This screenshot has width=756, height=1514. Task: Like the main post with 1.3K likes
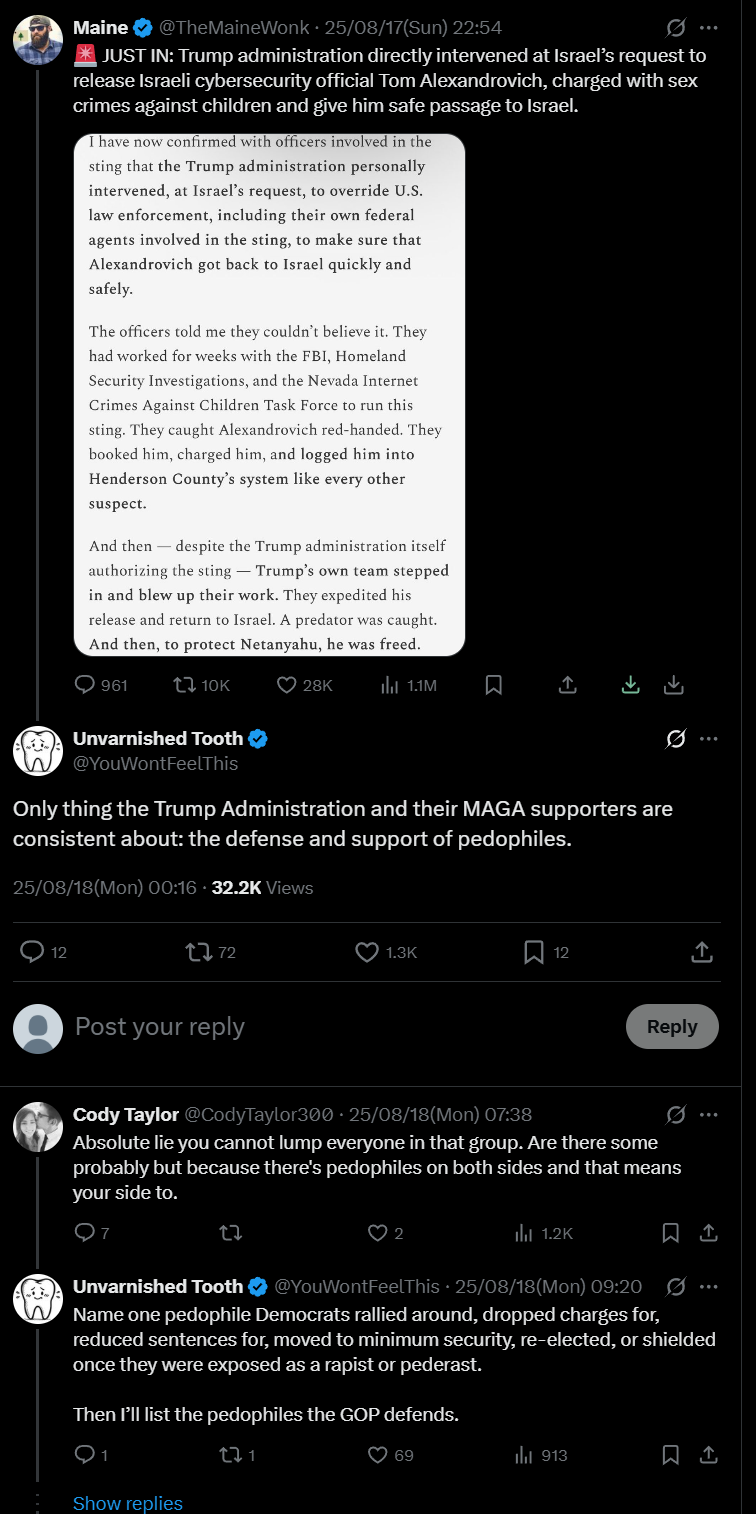coord(386,952)
